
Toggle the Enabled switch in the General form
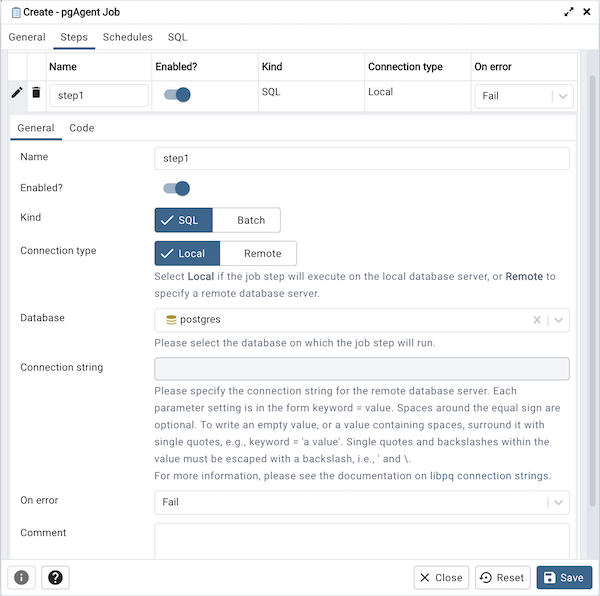click(177, 188)
